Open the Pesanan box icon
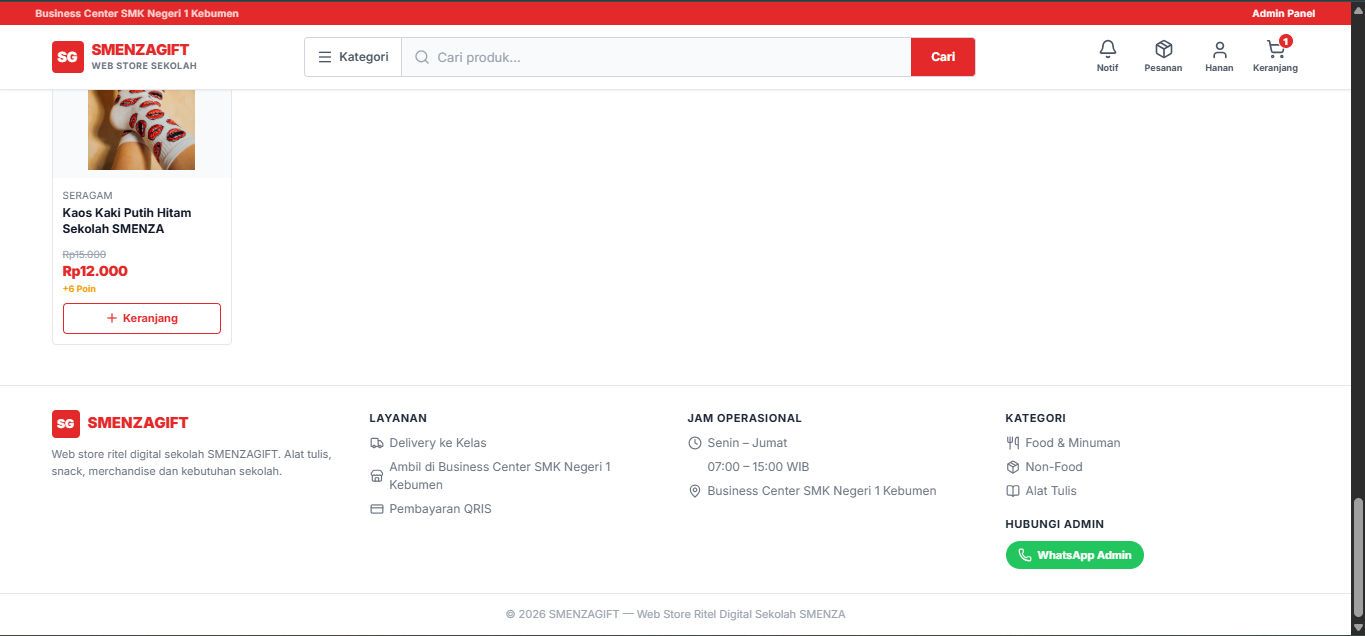The width and height of the screenshot is (1365, 636). [x=1163, y=49]
